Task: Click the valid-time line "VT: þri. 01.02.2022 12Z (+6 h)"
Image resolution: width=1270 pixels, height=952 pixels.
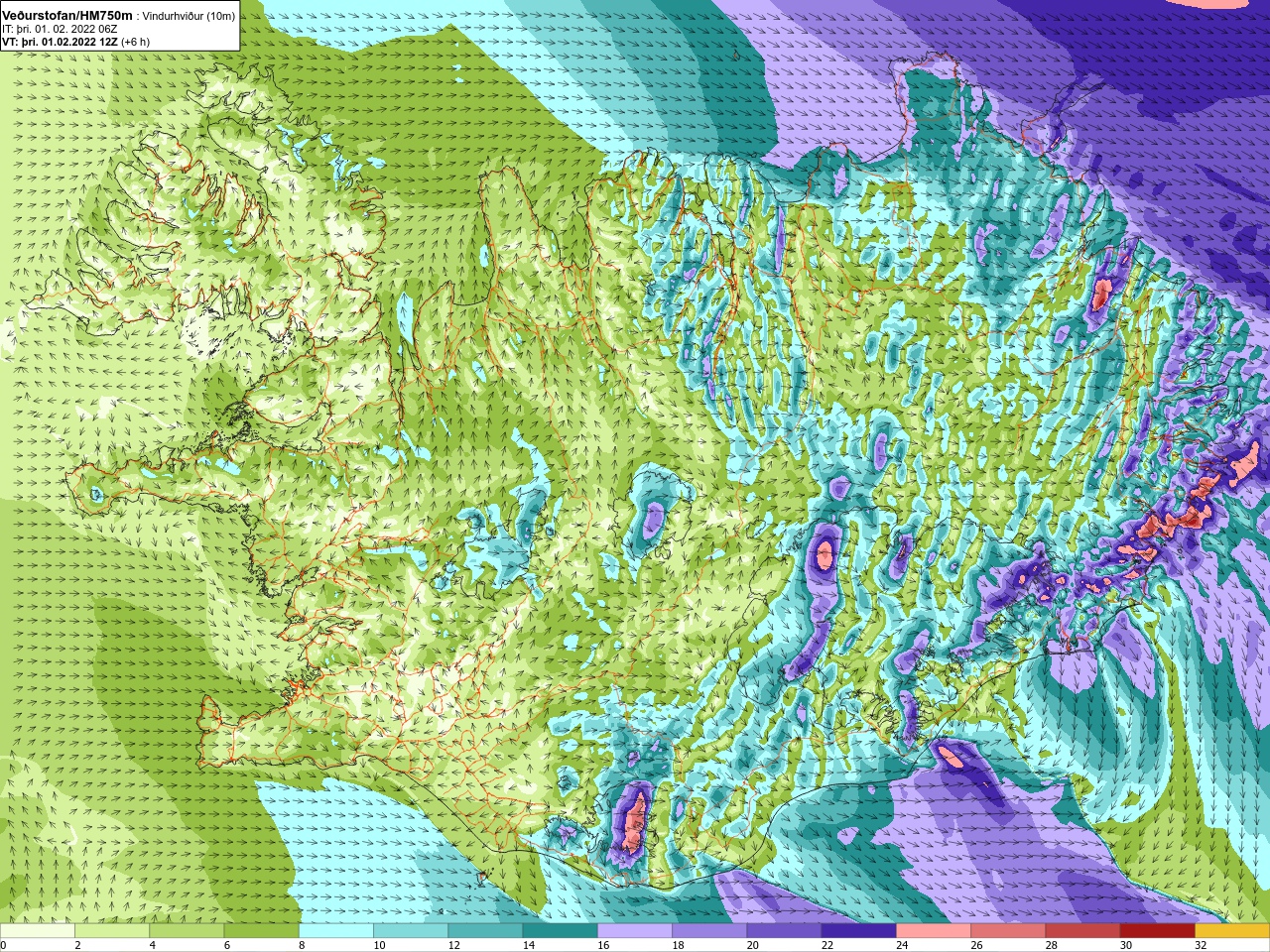Action: tap(75, 43)
